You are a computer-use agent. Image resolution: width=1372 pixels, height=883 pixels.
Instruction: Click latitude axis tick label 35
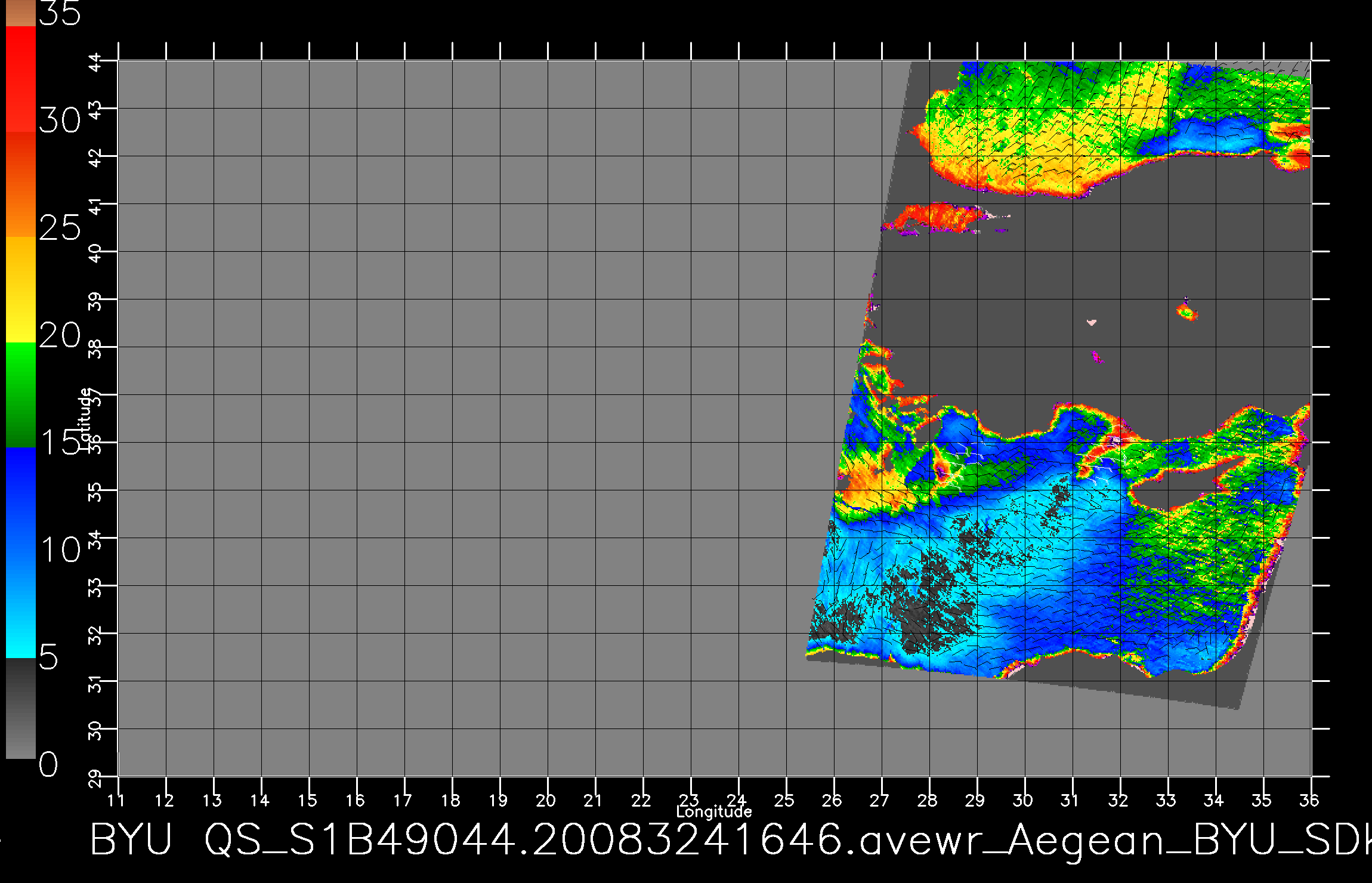pyautogui.click(x=96, y=492)
